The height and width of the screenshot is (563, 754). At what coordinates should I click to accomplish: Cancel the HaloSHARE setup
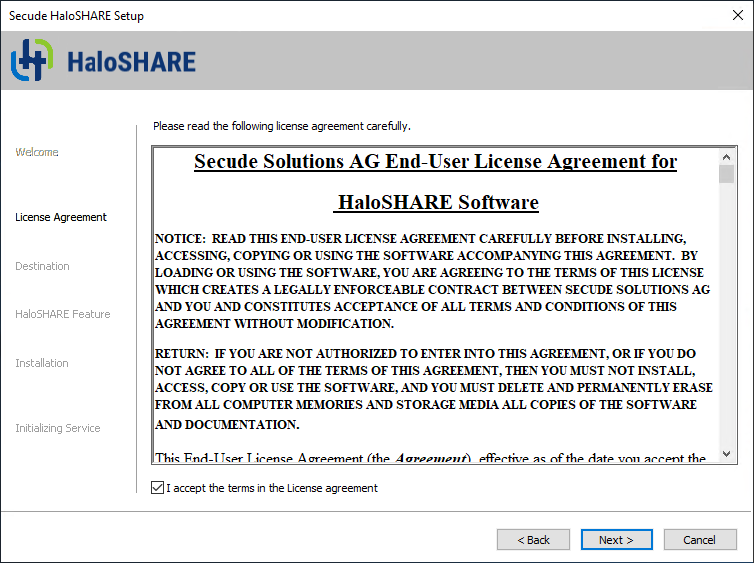[699, 540]
